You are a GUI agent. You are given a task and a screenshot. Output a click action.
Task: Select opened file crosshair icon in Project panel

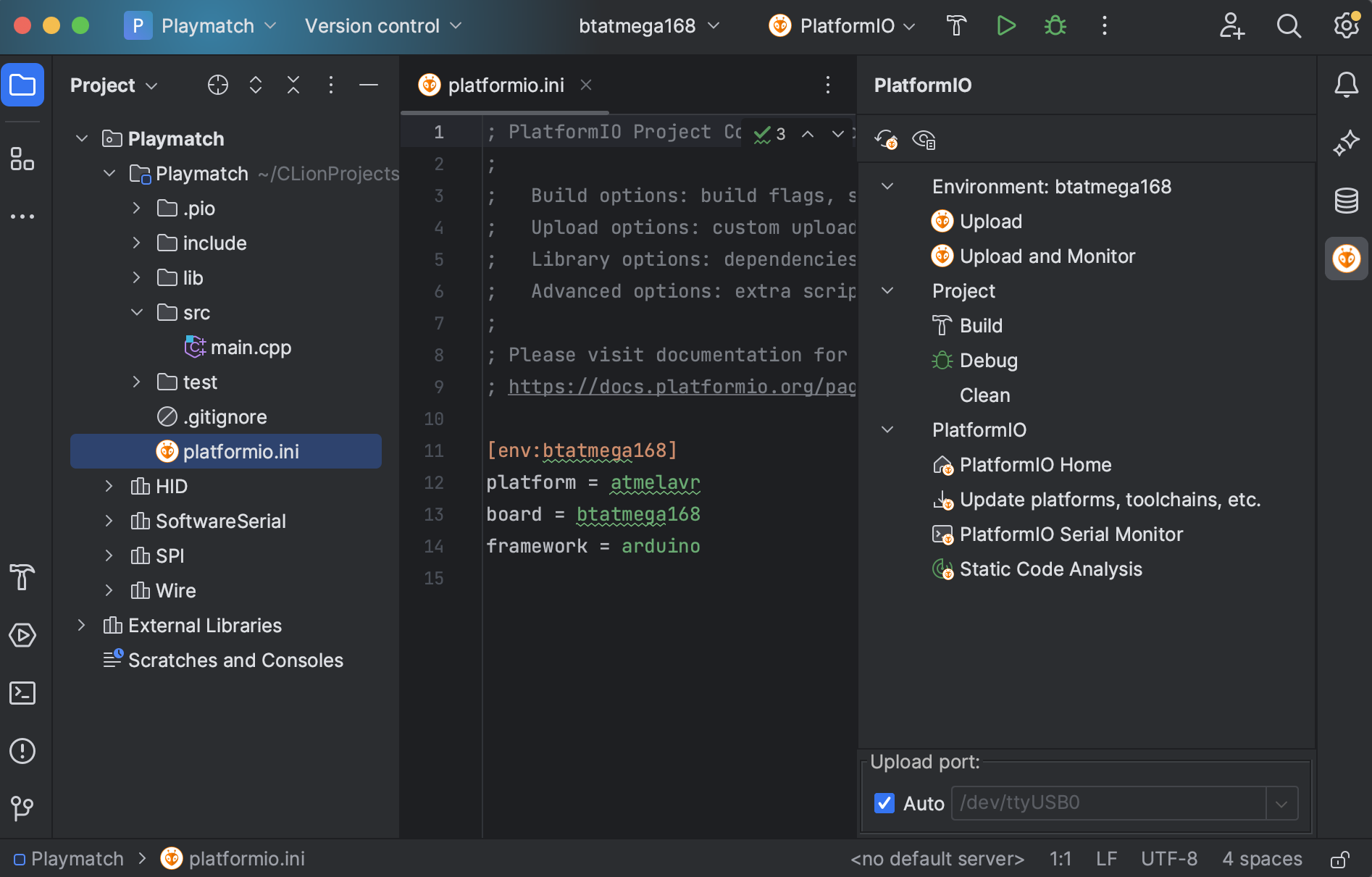pyautogui.click(x=217, y=85)
